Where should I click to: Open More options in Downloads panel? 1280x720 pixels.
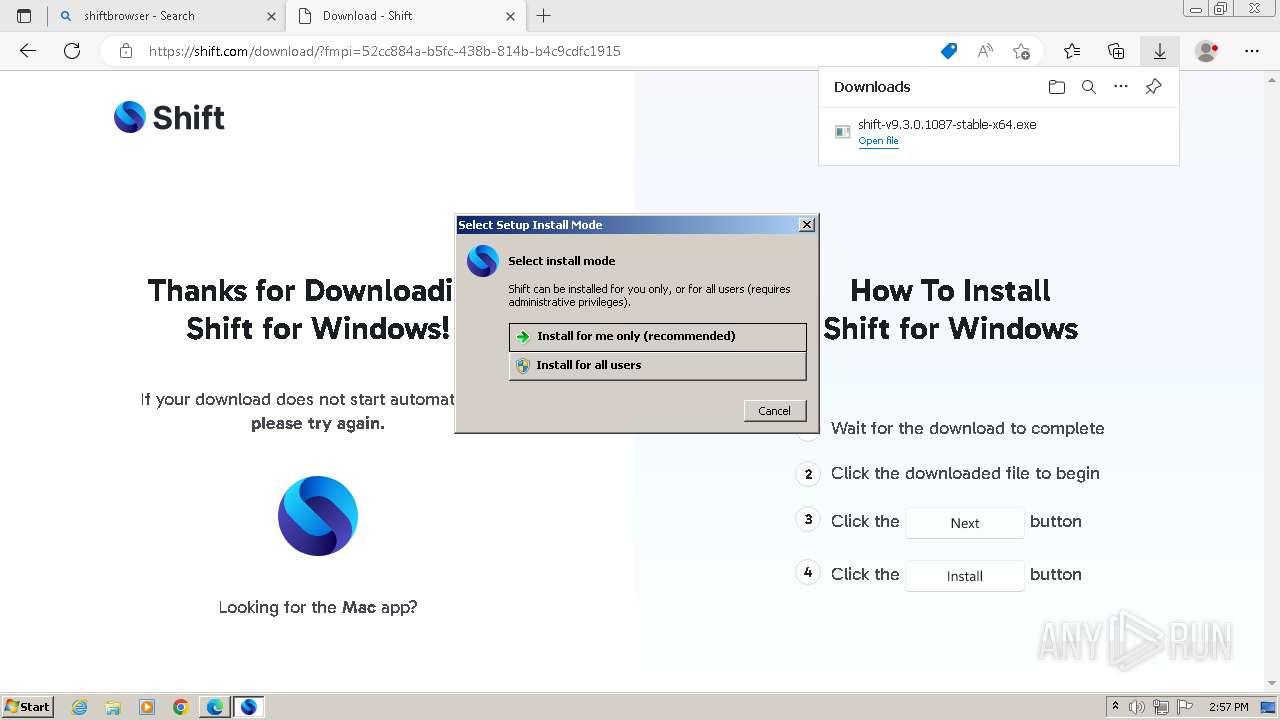coord(1121,87)
